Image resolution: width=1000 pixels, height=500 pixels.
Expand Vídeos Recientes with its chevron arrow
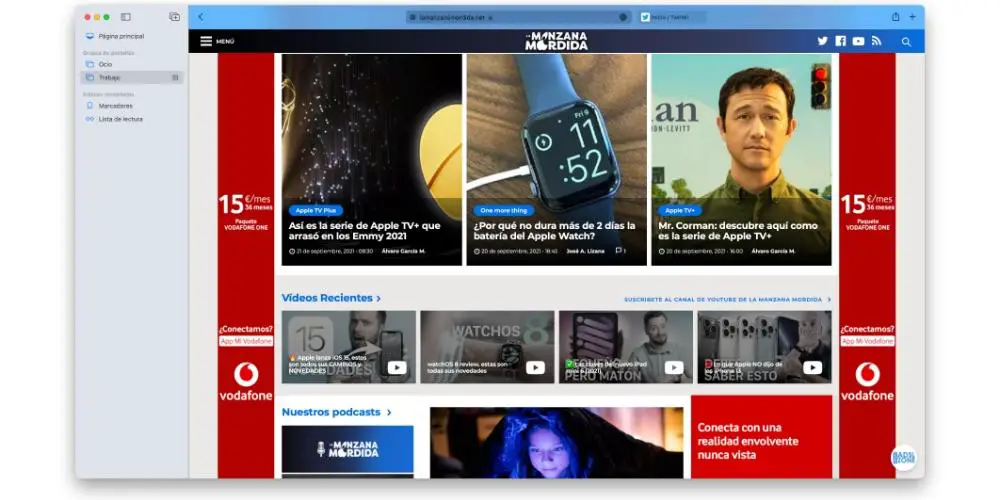379,298
